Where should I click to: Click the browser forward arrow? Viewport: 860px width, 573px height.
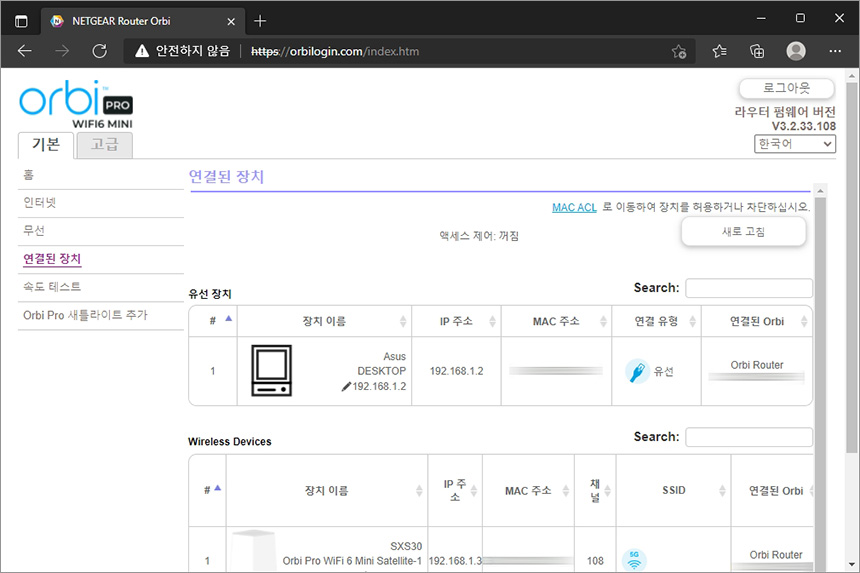tap(62, 52)
